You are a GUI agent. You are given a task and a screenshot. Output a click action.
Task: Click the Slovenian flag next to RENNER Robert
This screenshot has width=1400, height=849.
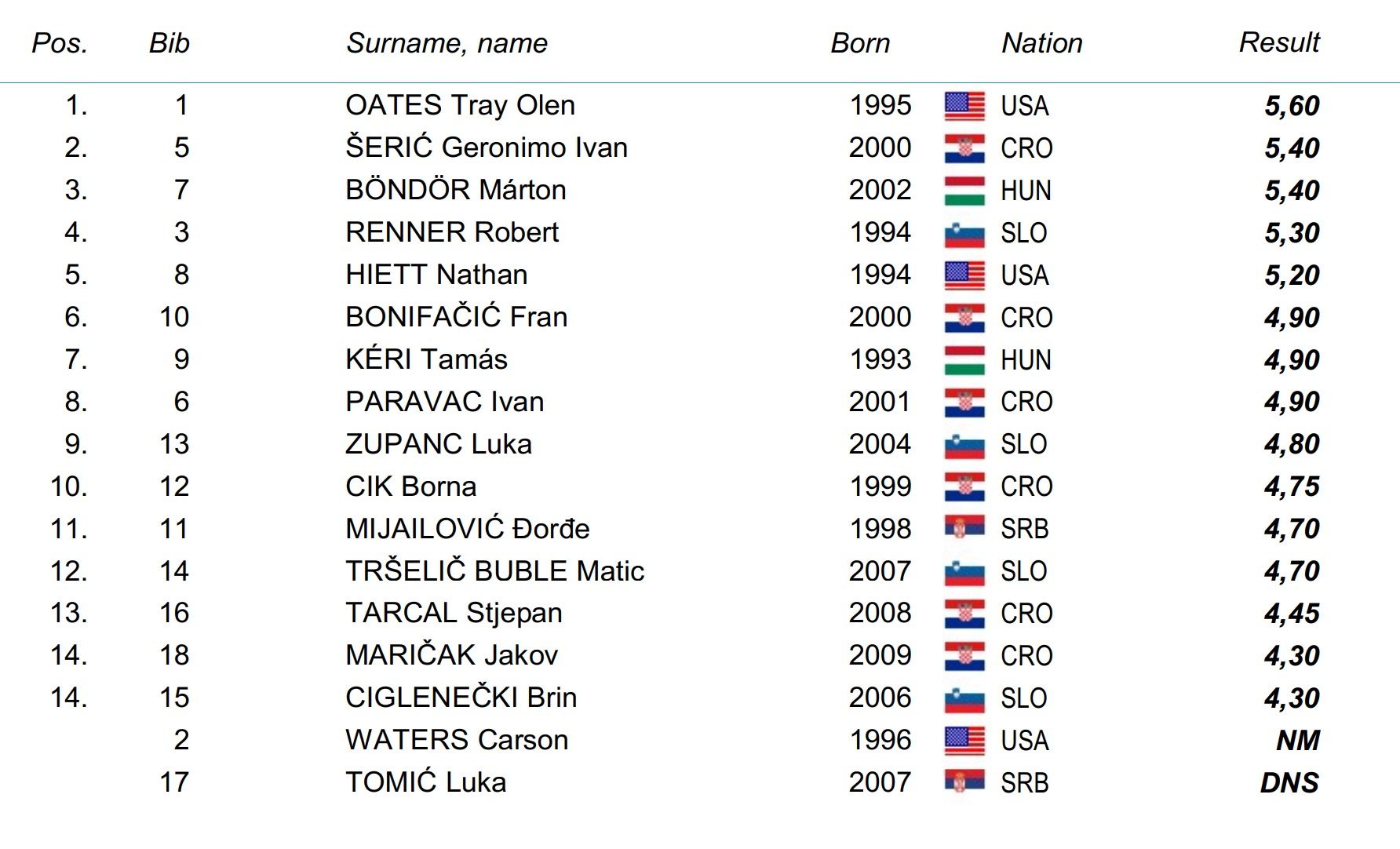(964, 233)
